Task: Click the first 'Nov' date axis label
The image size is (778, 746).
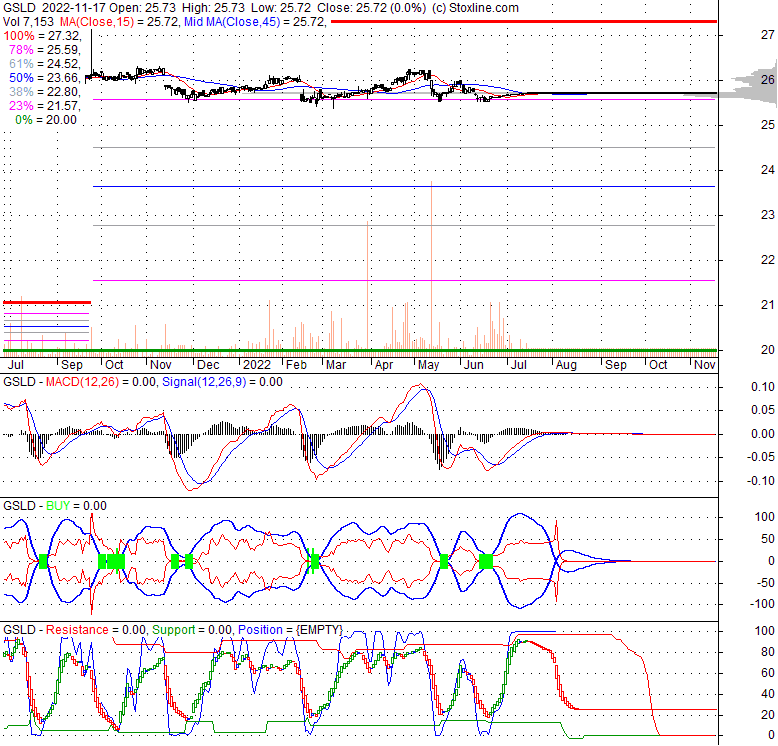Action: [161, 365]
